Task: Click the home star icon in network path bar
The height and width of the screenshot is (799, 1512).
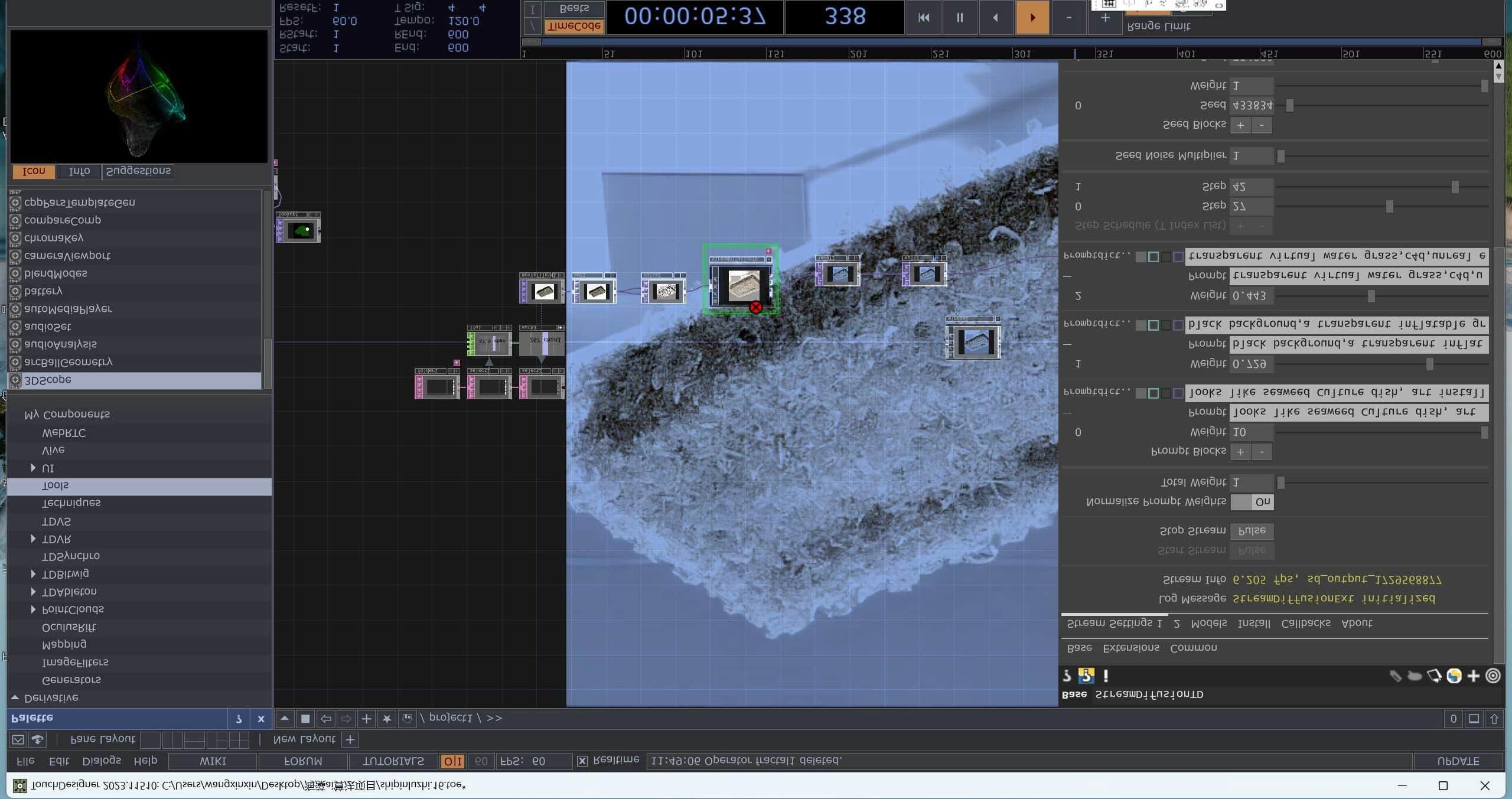Action: coord(386,719)
